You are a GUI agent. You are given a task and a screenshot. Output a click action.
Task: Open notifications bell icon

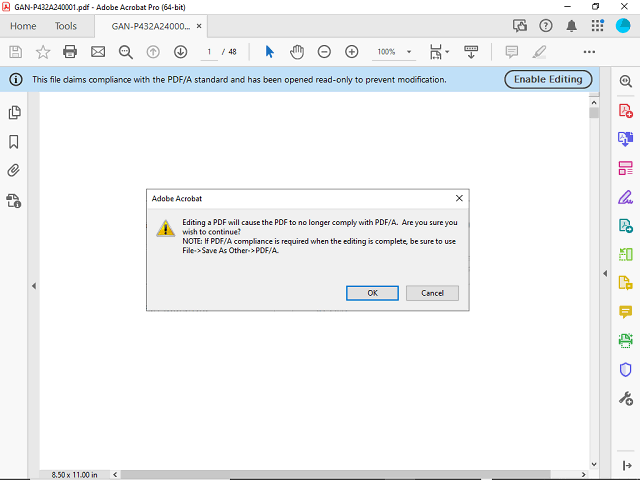571,26
